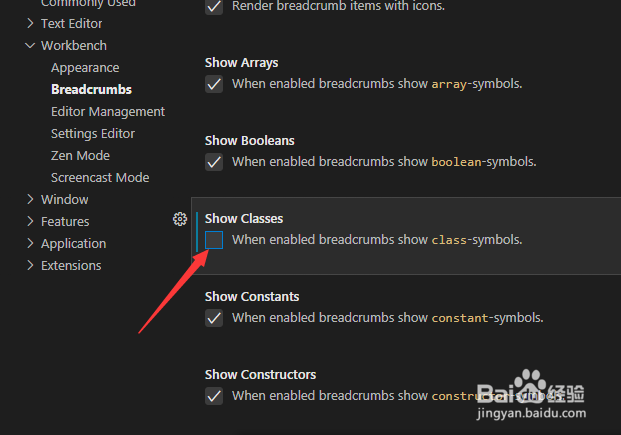This screenshot has width=621, height=435.
Task: Enable the Show Classes checkbox
Action: click(x=214, y=240)
